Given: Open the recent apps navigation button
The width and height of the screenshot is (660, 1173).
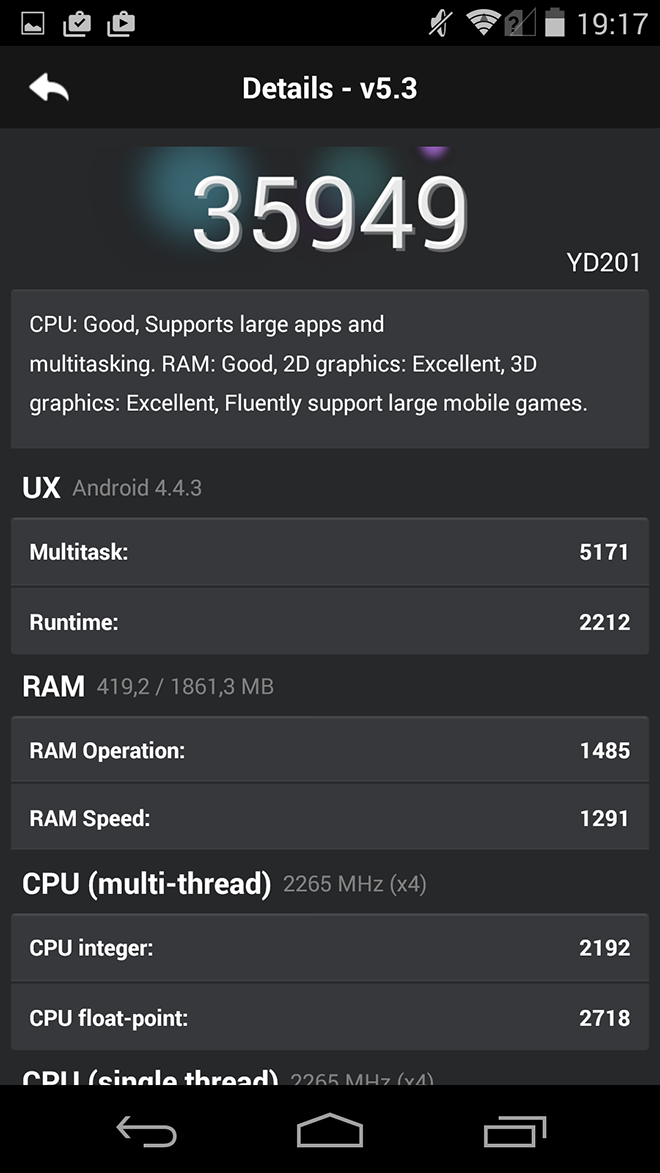Looking at the screenshot, I should tap(514, 1130).
